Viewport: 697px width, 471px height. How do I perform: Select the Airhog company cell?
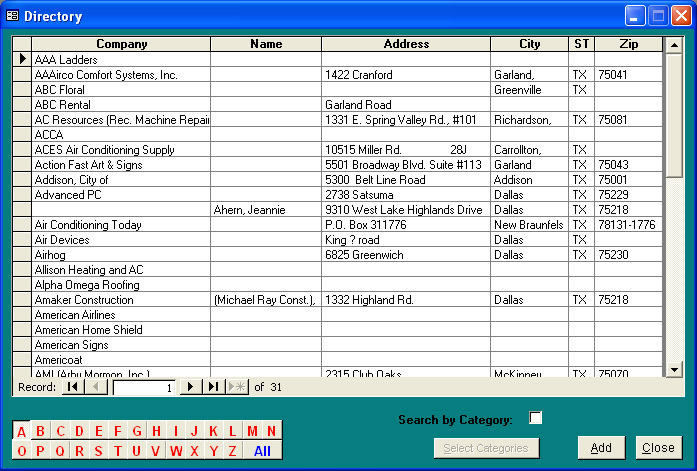pyautogui.click(x=121, y=255)
